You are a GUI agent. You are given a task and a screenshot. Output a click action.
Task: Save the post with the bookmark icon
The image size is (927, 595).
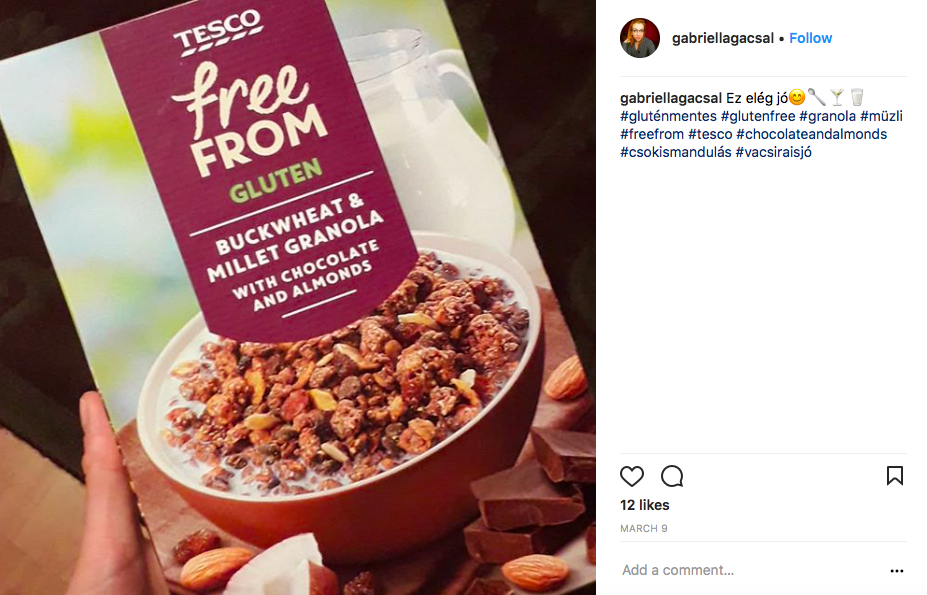(894, 476)
